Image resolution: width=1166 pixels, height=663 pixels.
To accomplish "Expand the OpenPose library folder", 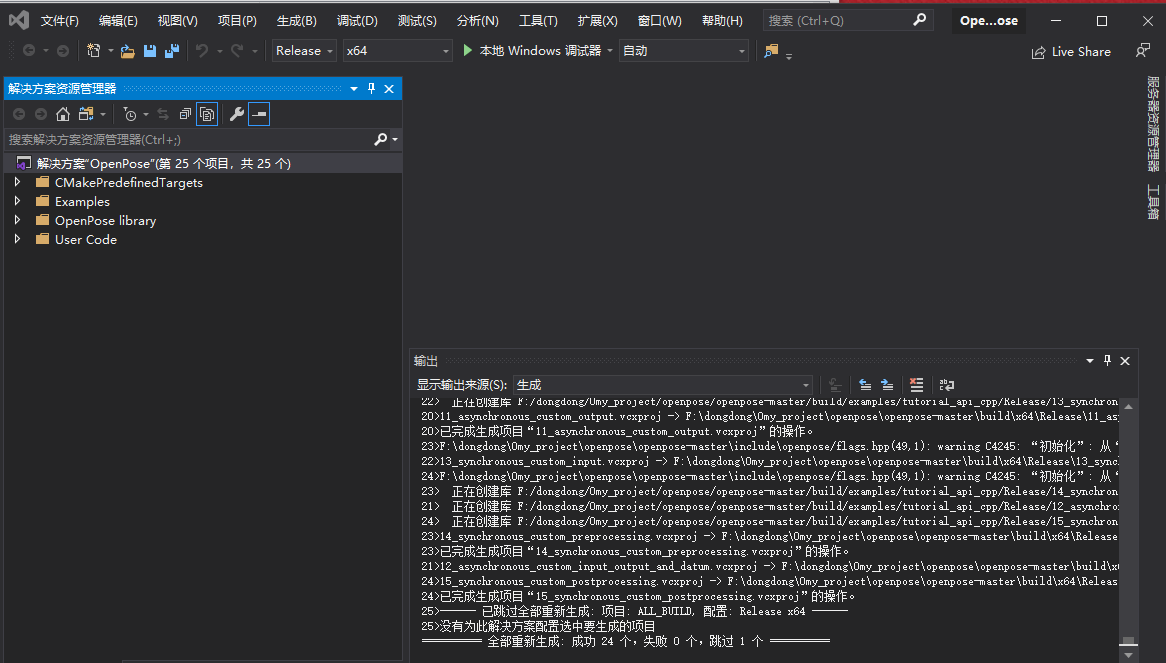I will click(18, 220).
